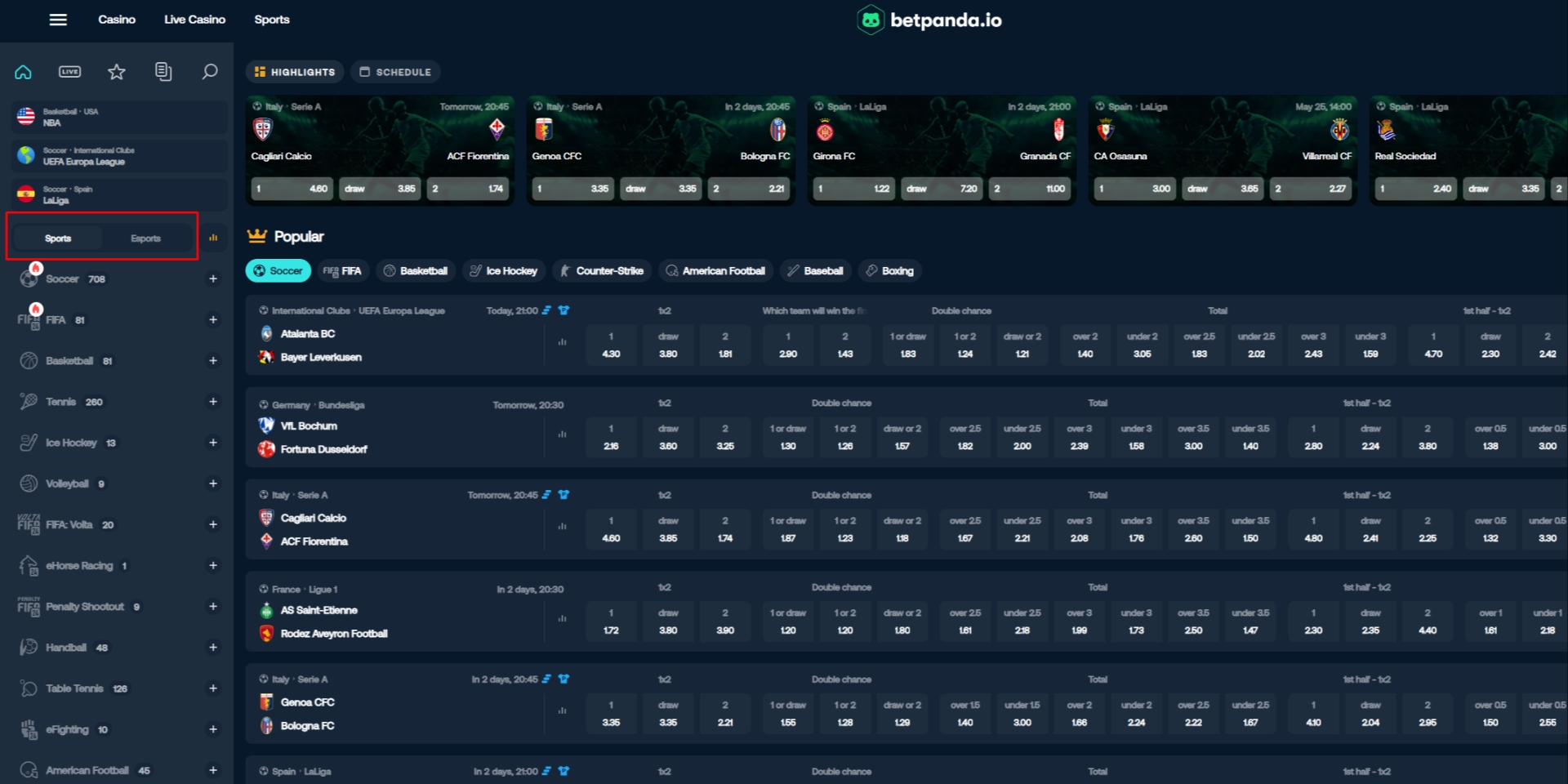This screenshot has width=1568, height=784.
Task: Click shirt icon on Atalanta match header
Action: pyautogui.click(x=563, y=310)
